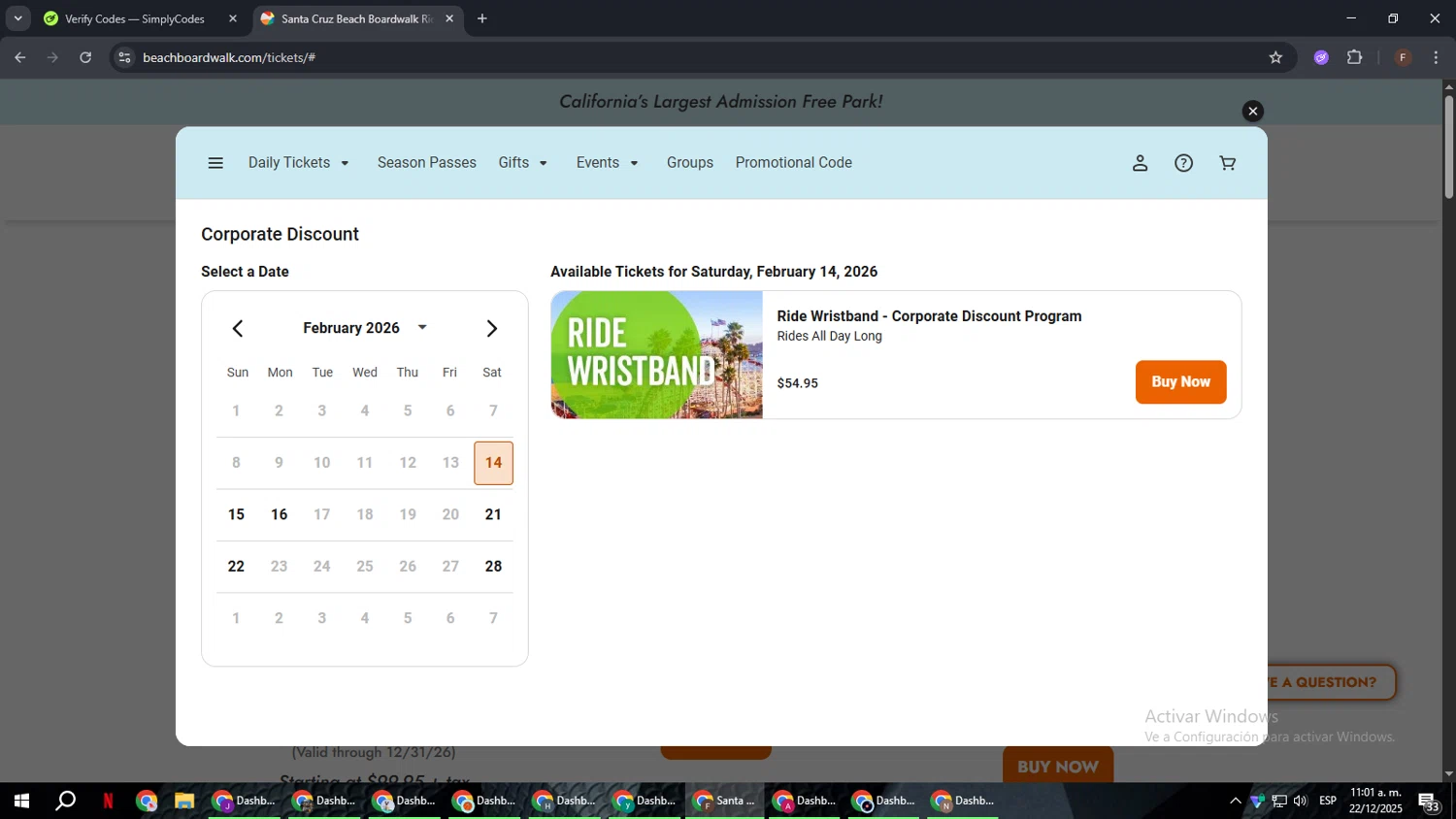The height and width of the screenshot is (819, 1456).
Task: Expand the Daily Tickets menu
Action: [x=299, y=163]
